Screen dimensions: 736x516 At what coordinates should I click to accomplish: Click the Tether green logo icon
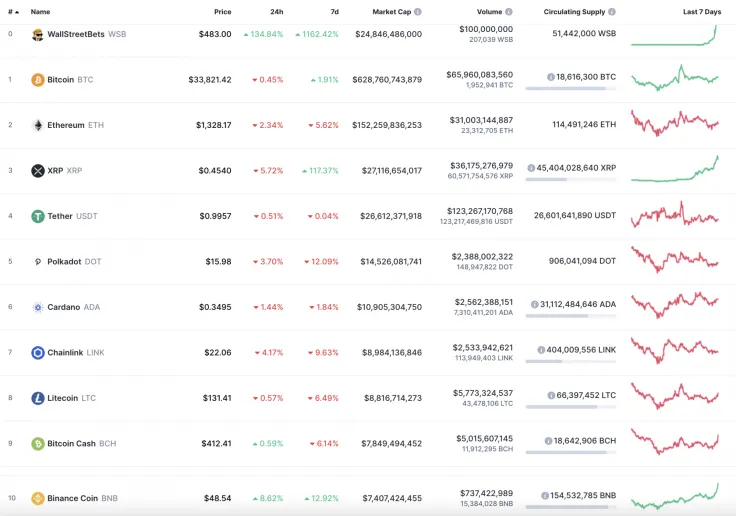coord(38,216)
